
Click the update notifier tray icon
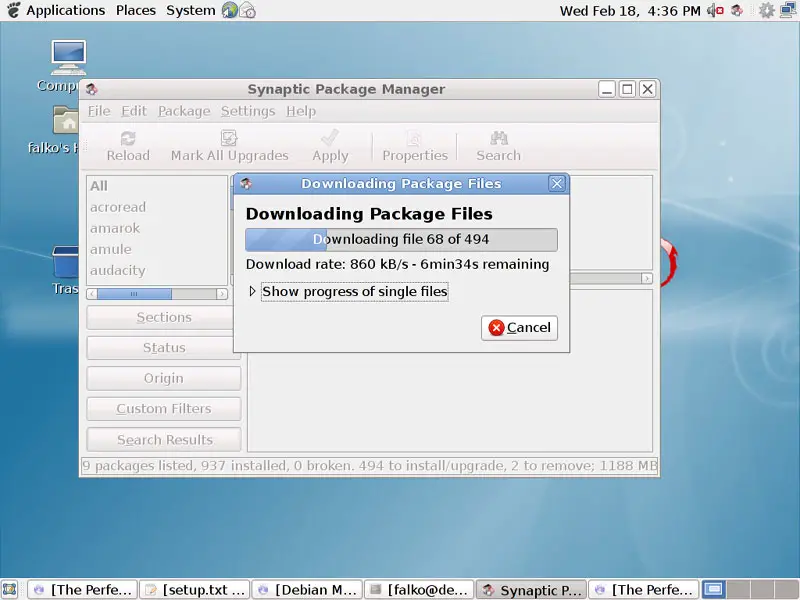[x=737, y=10]
